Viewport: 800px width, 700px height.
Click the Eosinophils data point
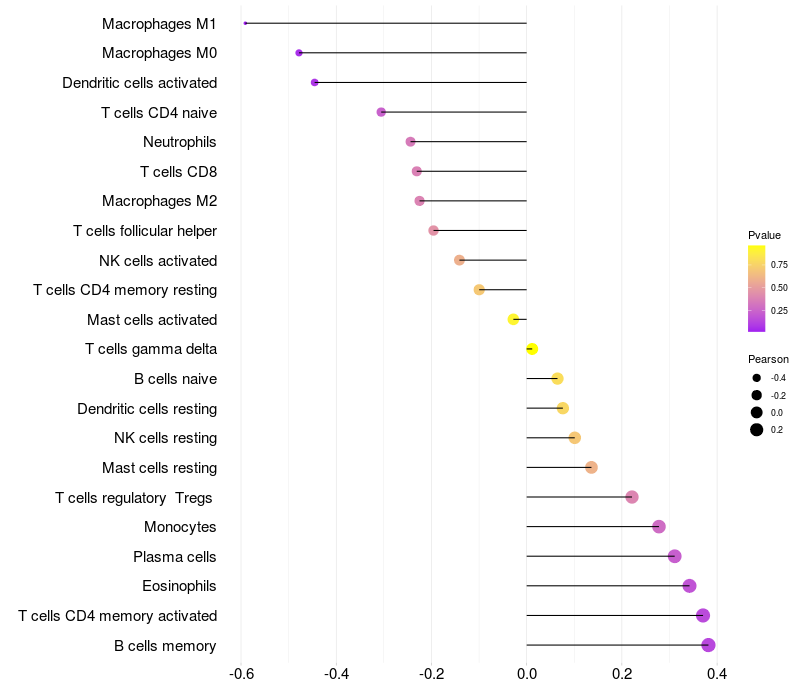tap(689, 586)
